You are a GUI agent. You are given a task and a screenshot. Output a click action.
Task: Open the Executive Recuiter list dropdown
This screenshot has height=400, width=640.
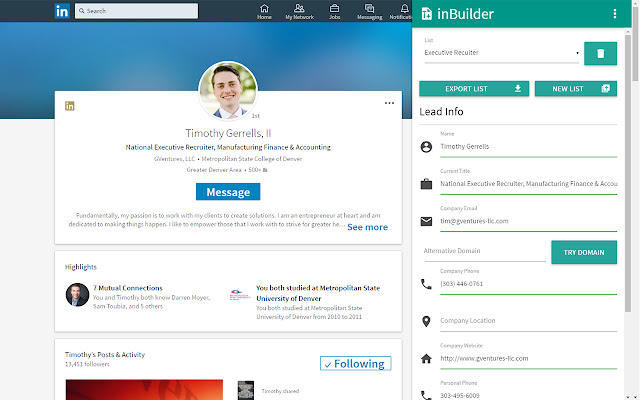(501, 53)
